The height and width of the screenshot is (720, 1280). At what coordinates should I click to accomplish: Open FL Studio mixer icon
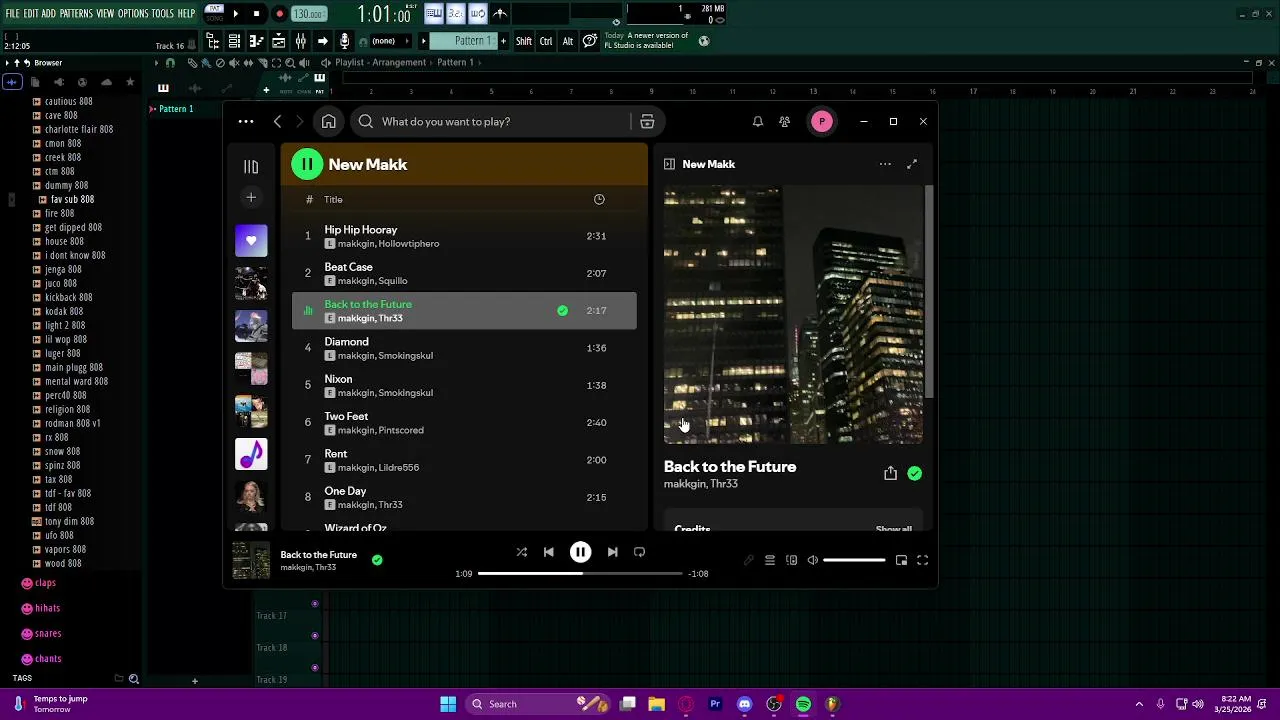[x=301, y=41]
